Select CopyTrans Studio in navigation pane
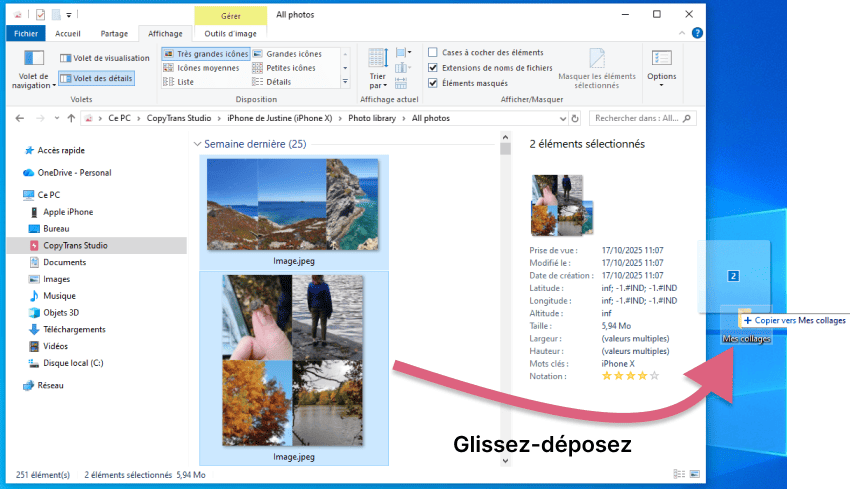850x490 pixels. point(96,246)
